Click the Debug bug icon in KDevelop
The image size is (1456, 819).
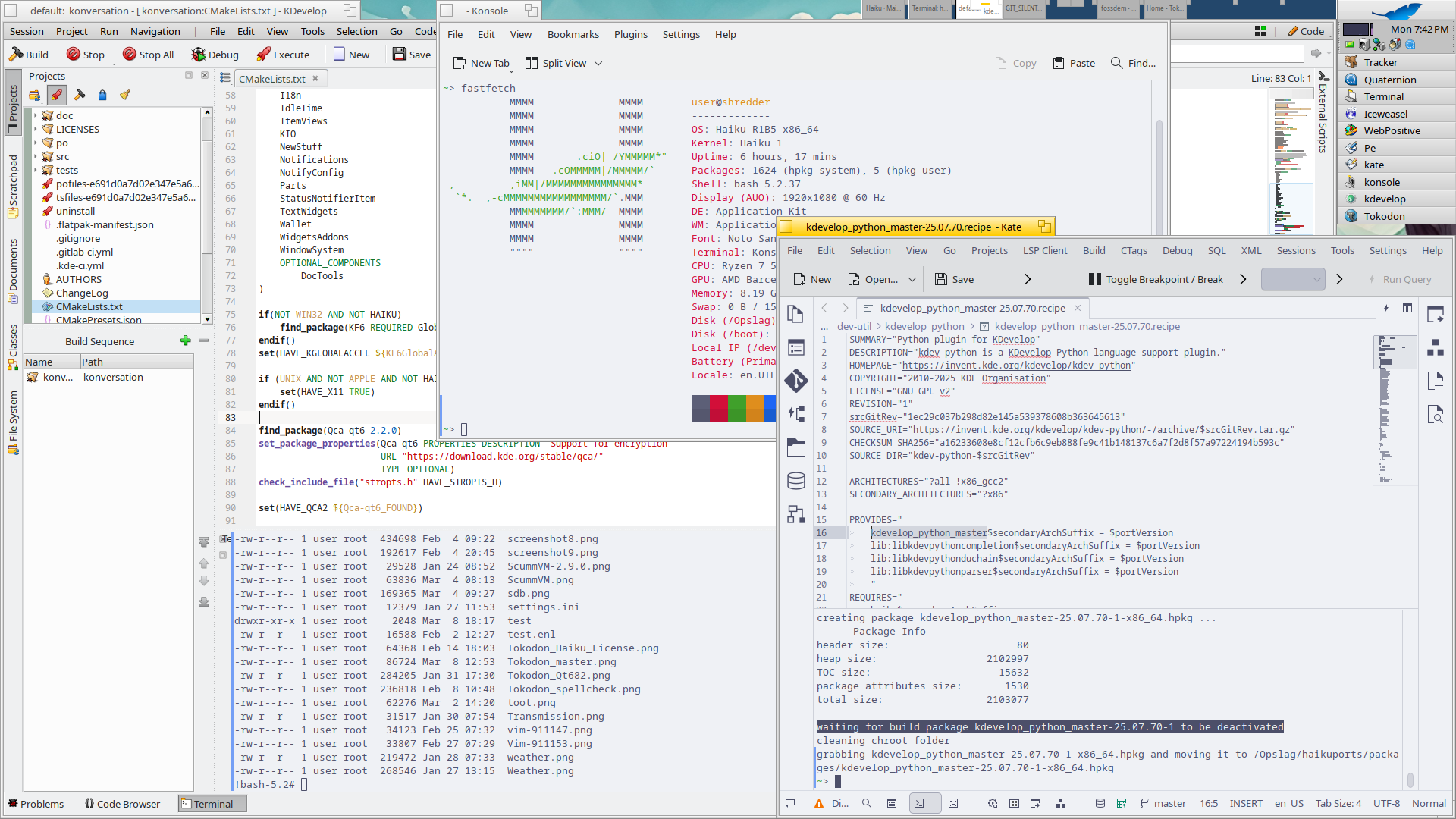point(215,55)
